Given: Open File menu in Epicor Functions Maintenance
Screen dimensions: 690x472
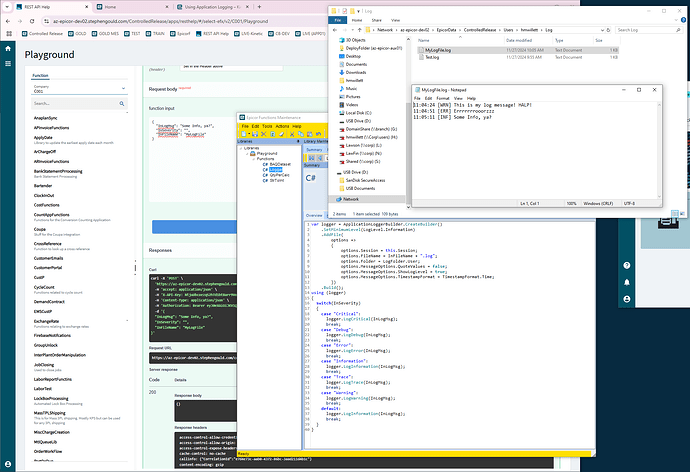Looking at the screenshot, I should click(245, 126).
